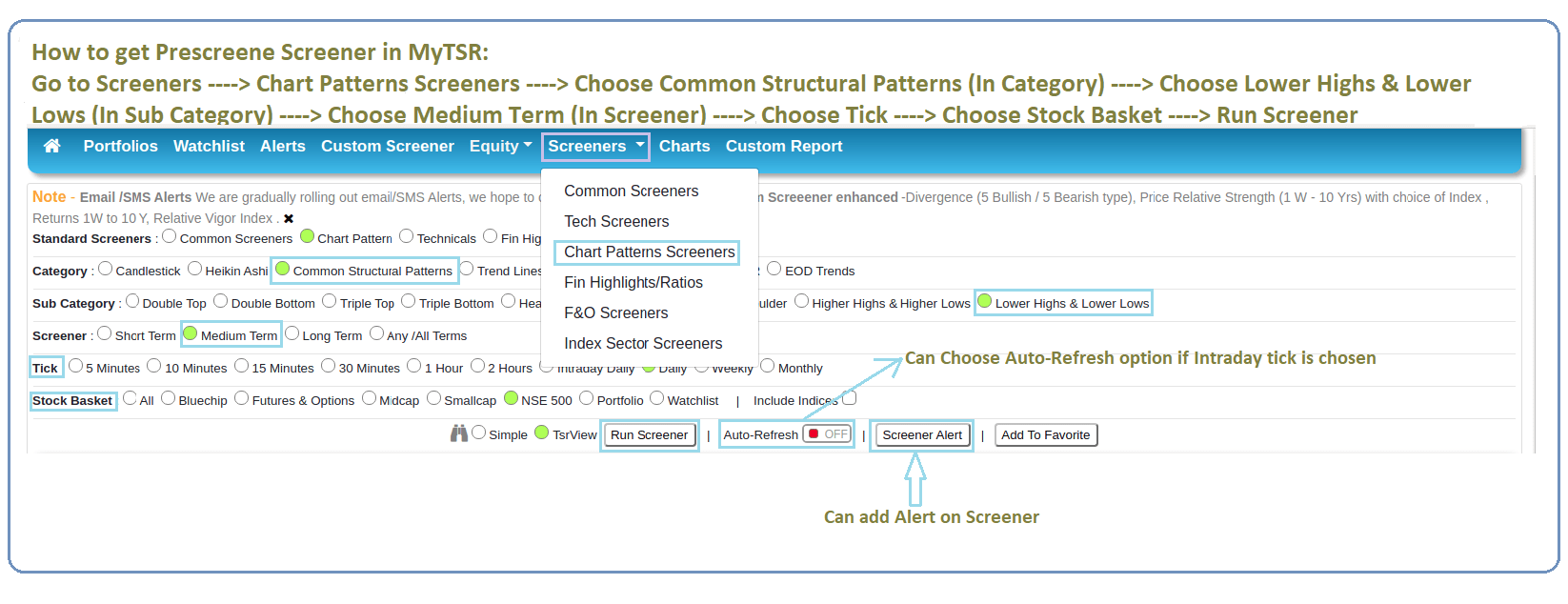
Task: Expand the Equity dropdown menu
Action: coord(500,146)
